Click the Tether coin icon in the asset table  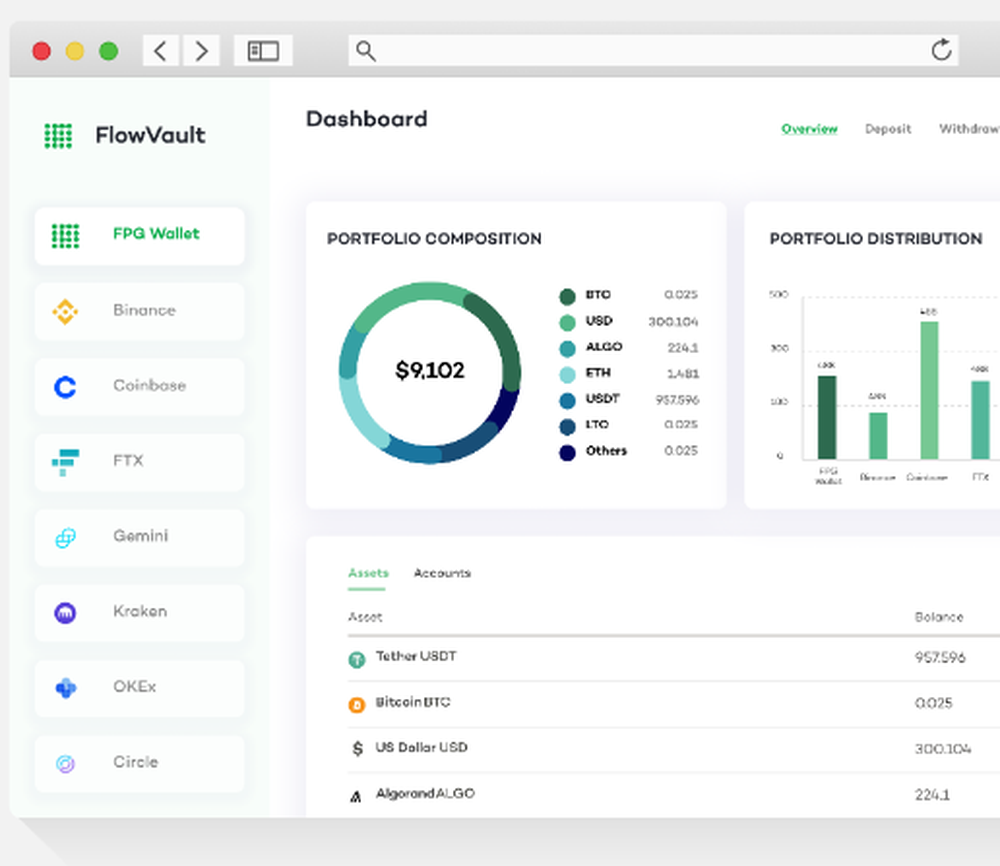tap(357, 659)
